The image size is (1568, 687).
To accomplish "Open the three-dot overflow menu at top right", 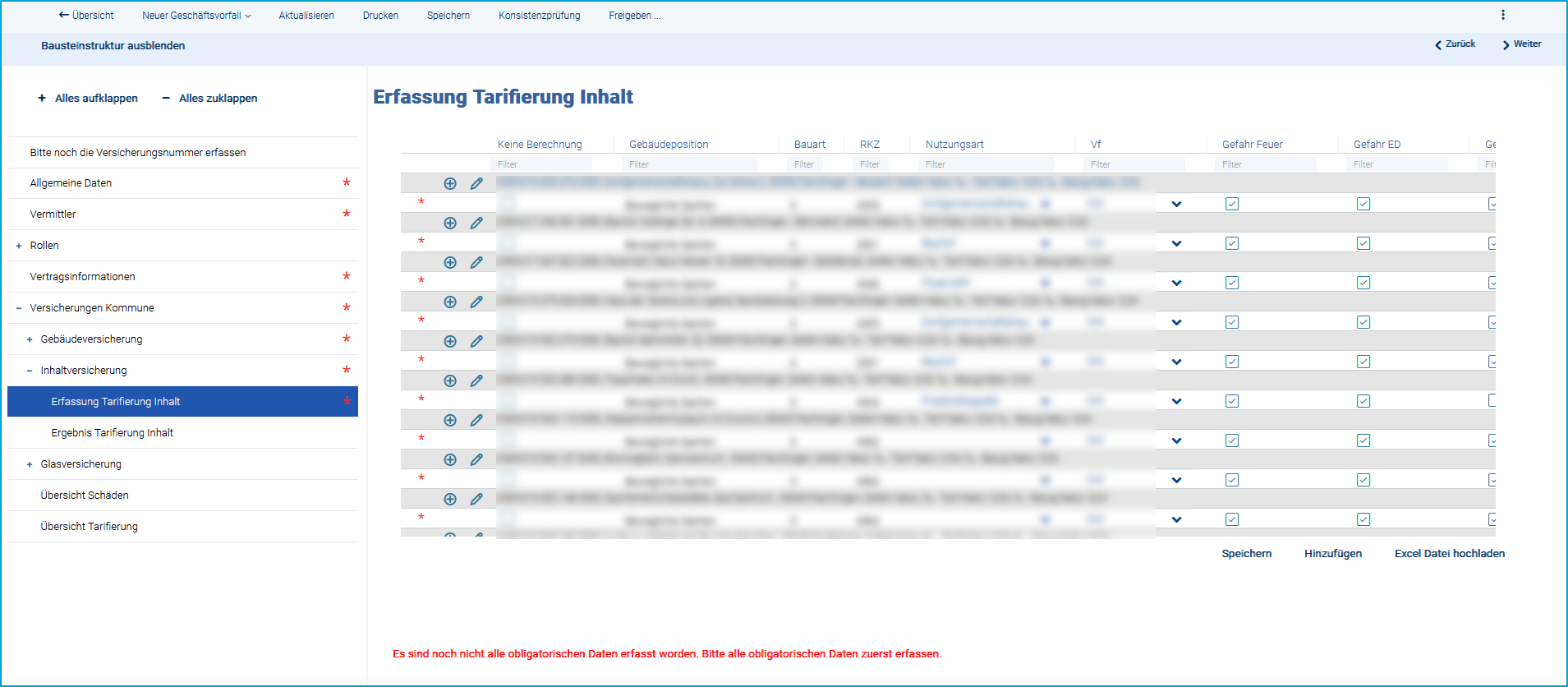I will tap(1502, 15).
